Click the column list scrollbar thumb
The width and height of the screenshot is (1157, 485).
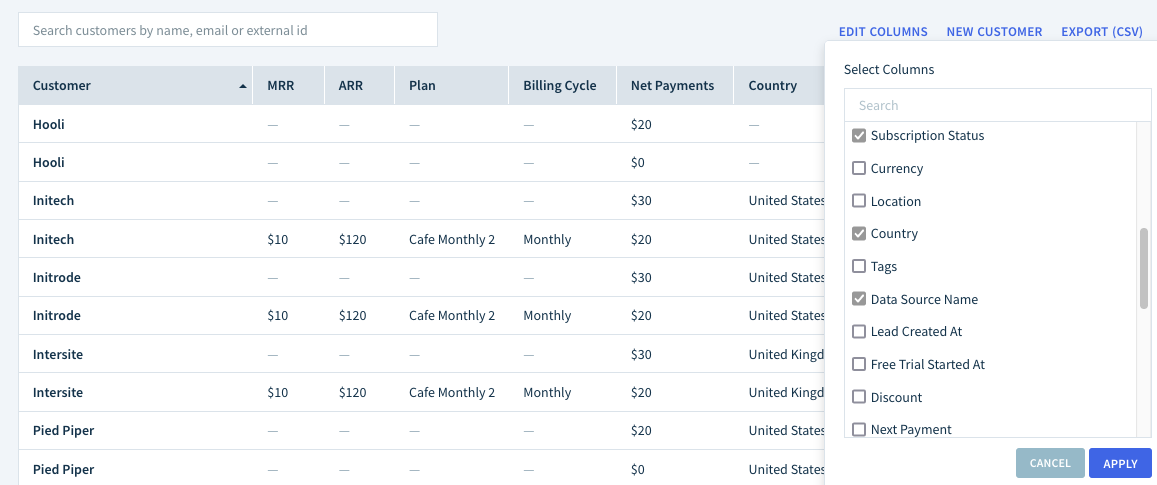(x=1144, y=268)
